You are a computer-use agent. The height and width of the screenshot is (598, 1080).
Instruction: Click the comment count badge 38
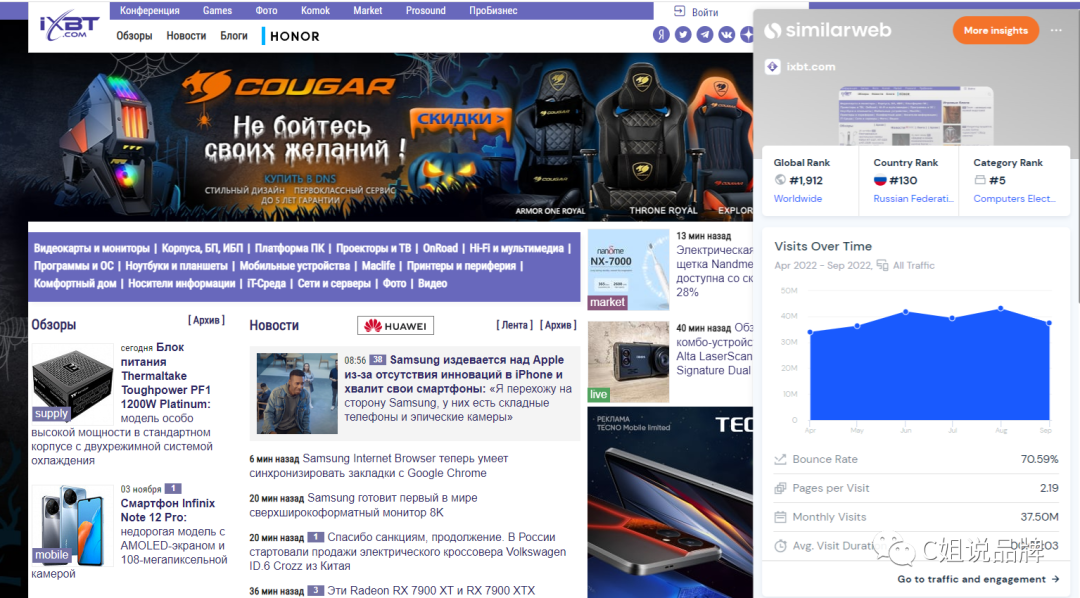point(377,360)
